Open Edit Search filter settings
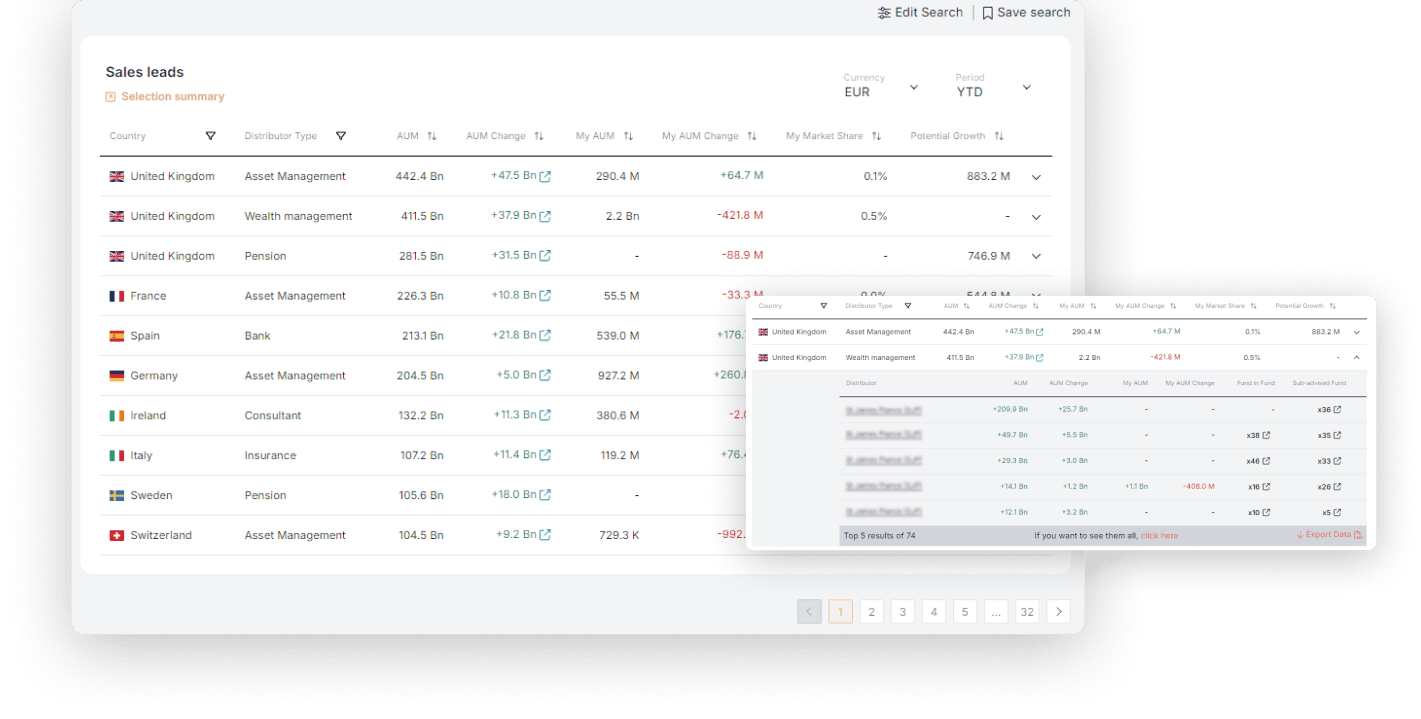 (x=920, y=13)
